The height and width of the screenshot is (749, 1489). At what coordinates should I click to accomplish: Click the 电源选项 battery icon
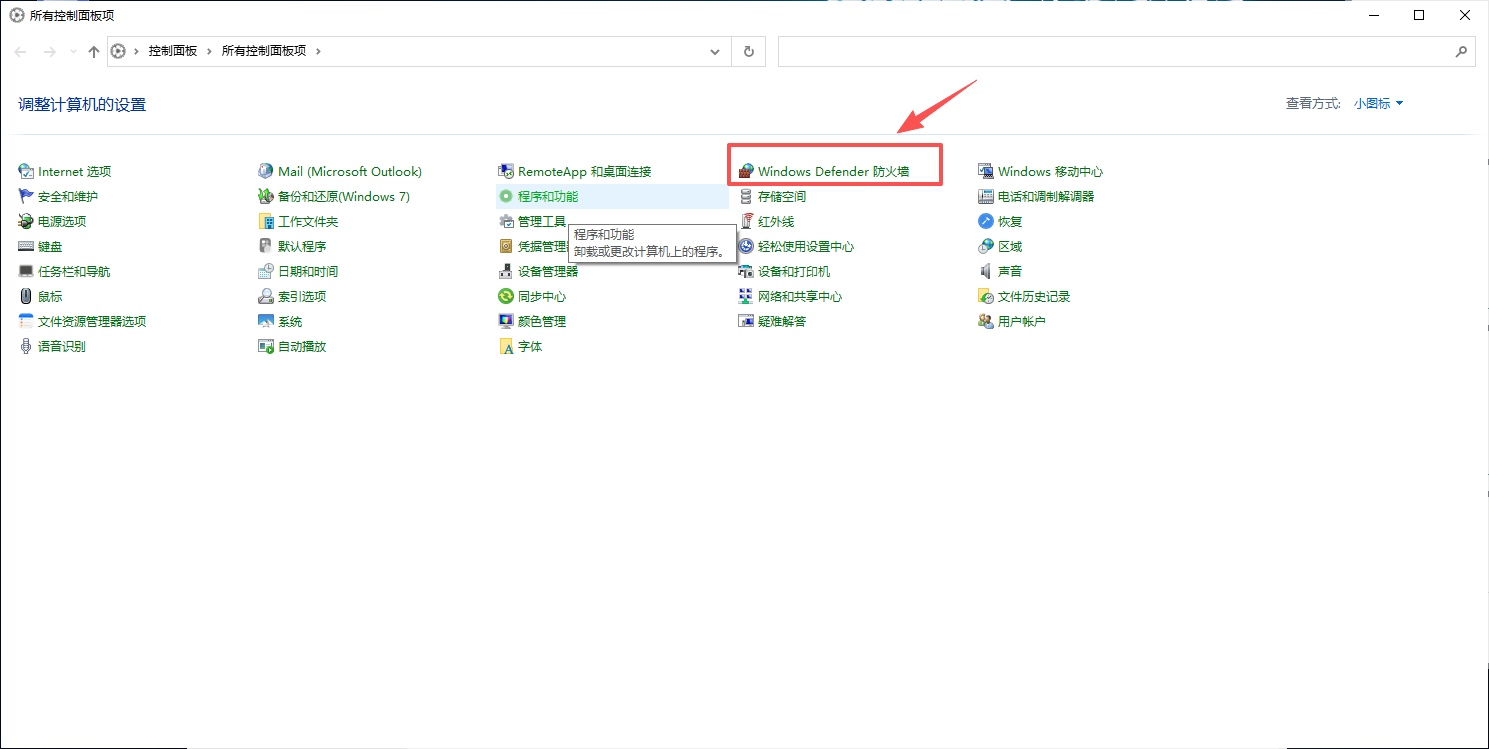26,221
